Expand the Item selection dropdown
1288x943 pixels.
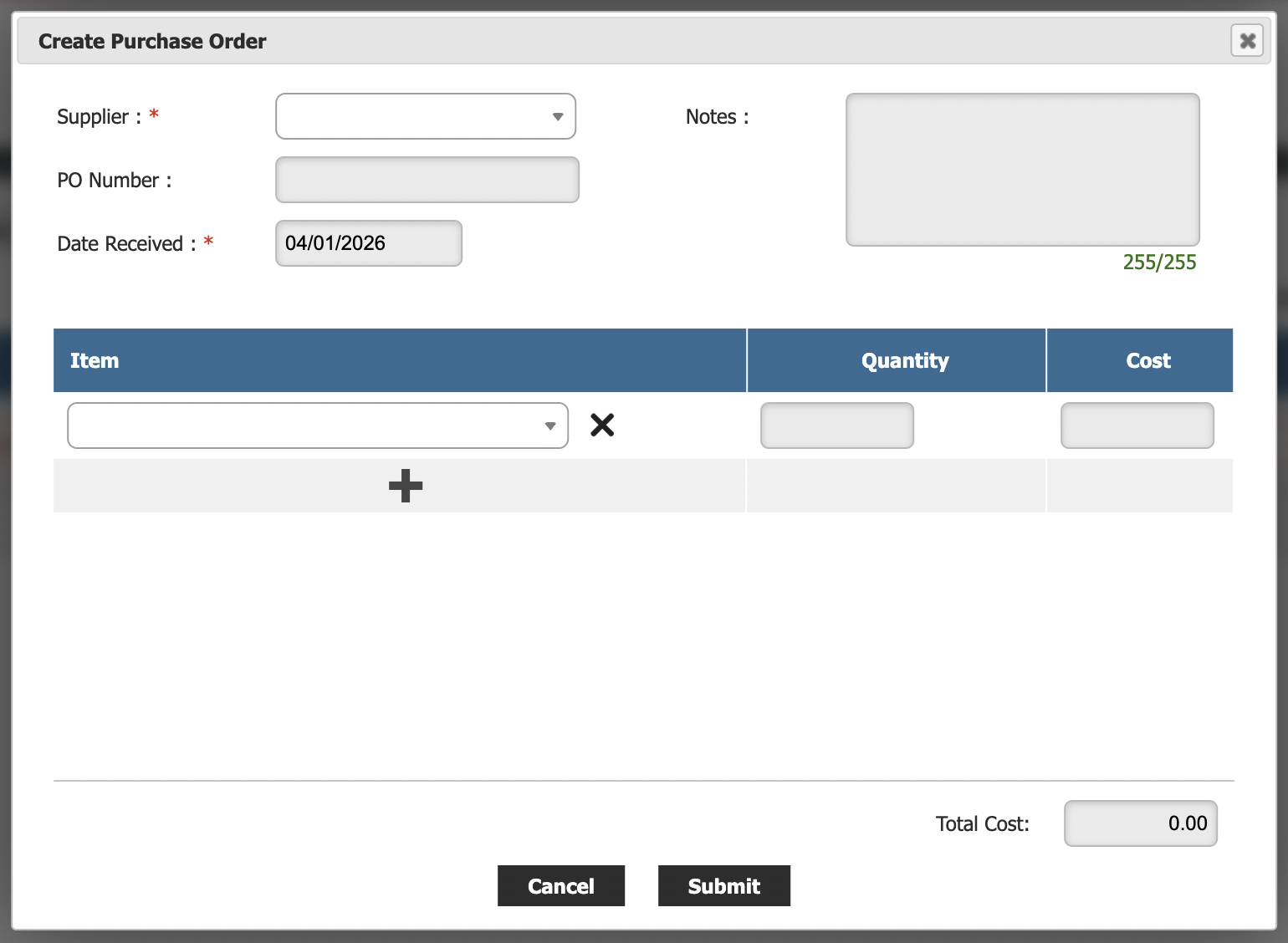[x=318, y=426]
